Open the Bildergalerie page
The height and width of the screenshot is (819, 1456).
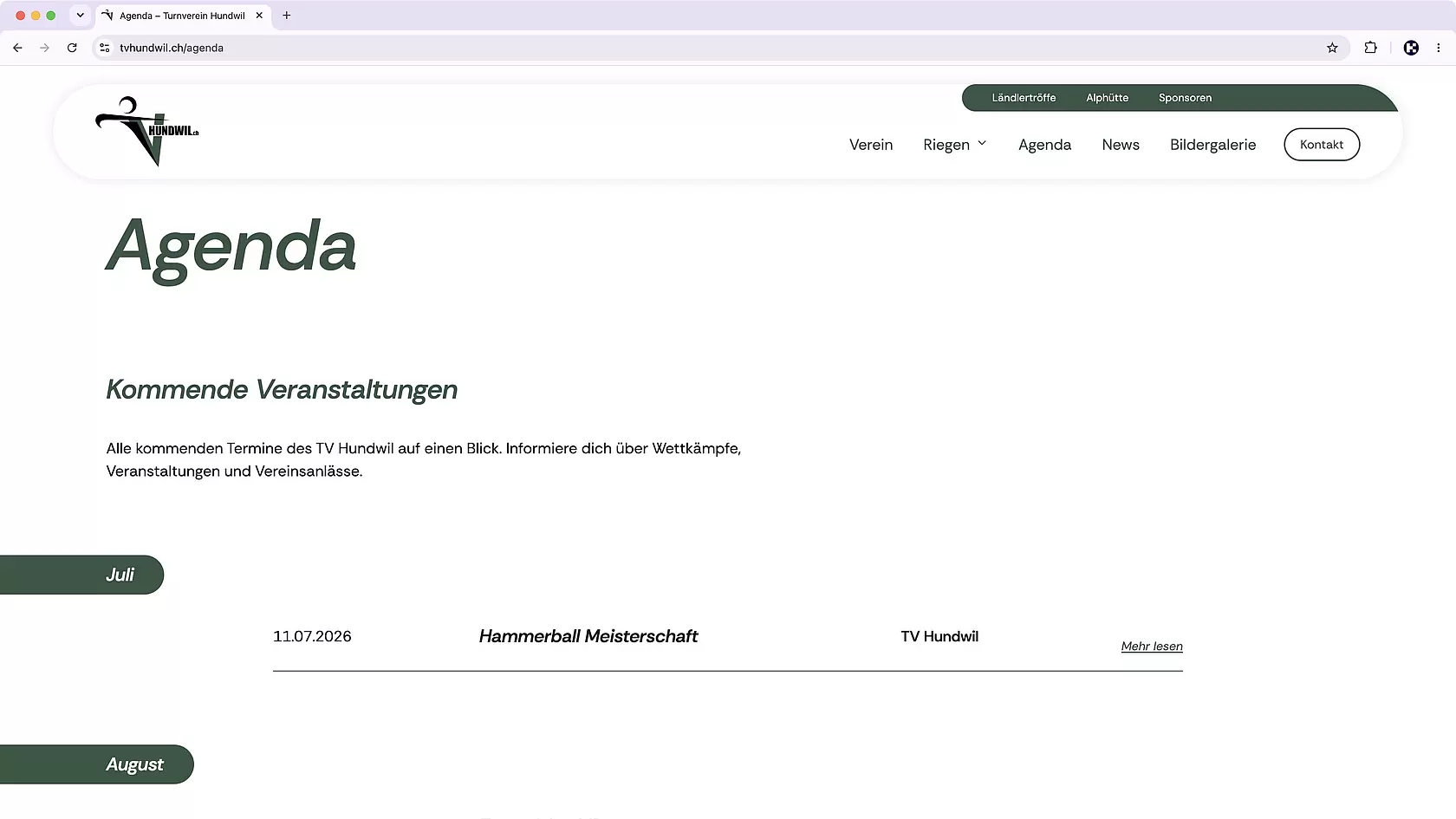click(x=1212, y=145)
